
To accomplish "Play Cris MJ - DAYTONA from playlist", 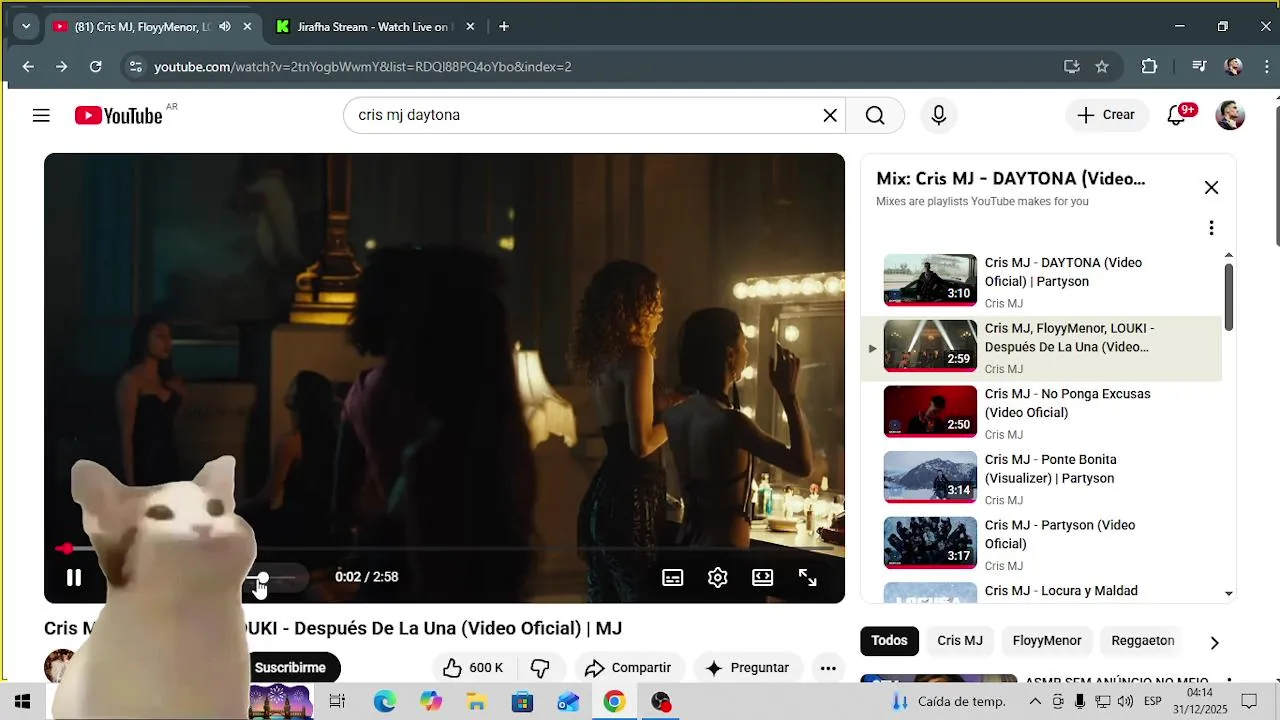I will [1041, 282].
